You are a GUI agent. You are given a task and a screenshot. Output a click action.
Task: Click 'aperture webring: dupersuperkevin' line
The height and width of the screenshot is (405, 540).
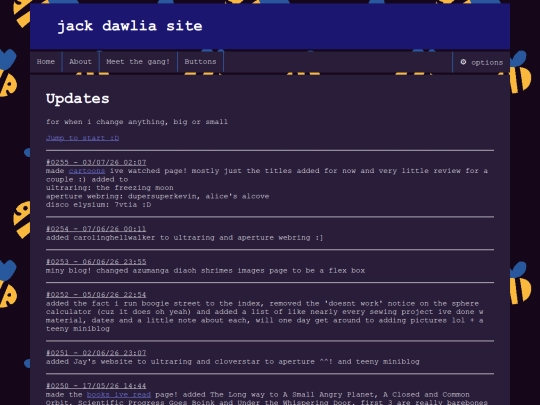pyautogui.click(x=123, y=196)
